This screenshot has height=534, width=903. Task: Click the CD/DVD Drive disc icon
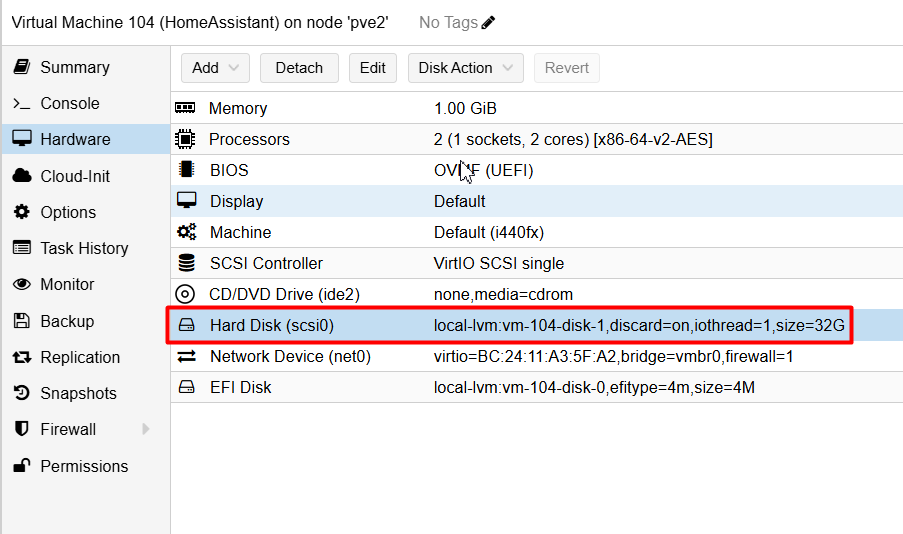coord(185,294)
